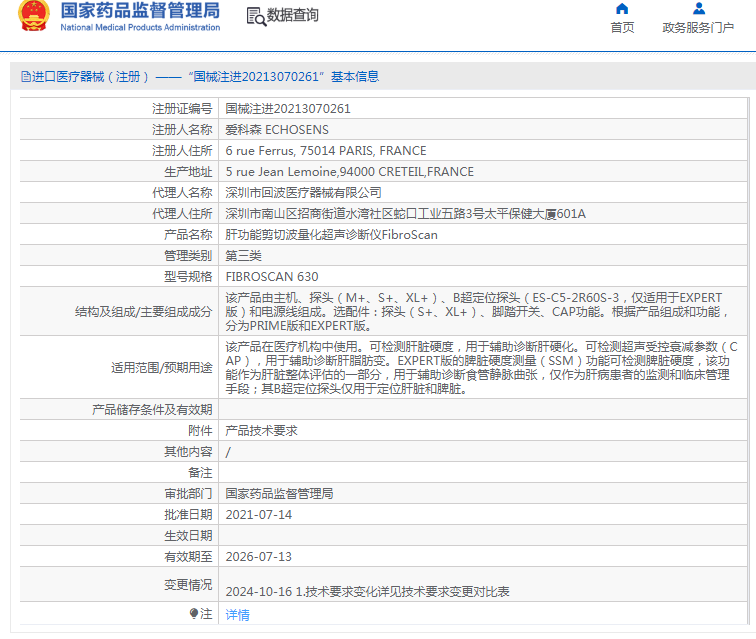The height and width of the screenshot is (639, 756).
Task: Click the 变更情况 label
Action: pyautogui.click(x=189, y=585)
